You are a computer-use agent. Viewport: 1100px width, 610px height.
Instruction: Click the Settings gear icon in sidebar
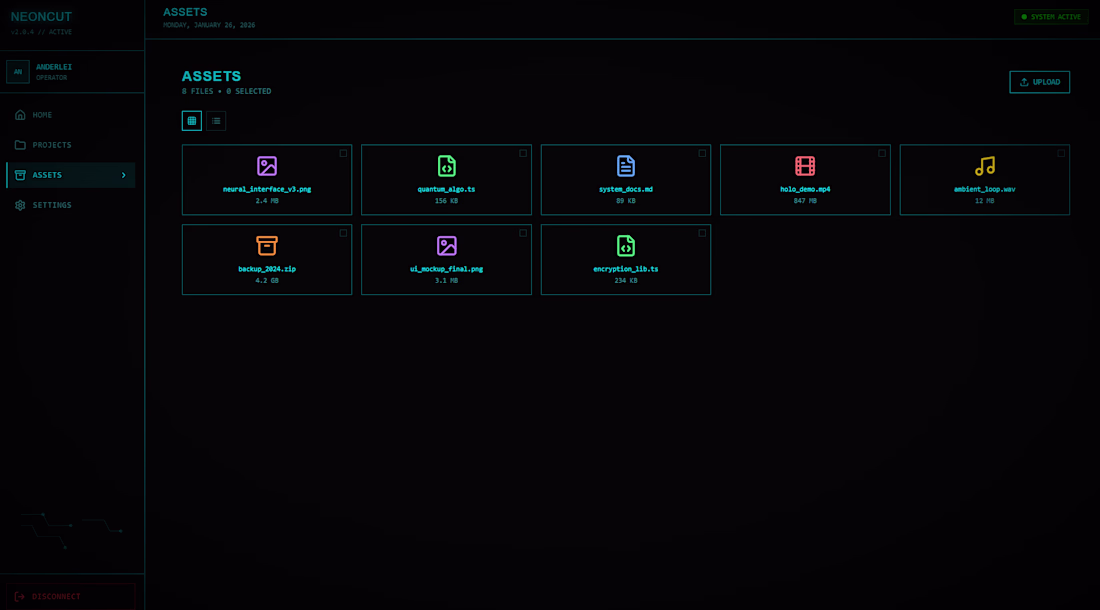20,205
